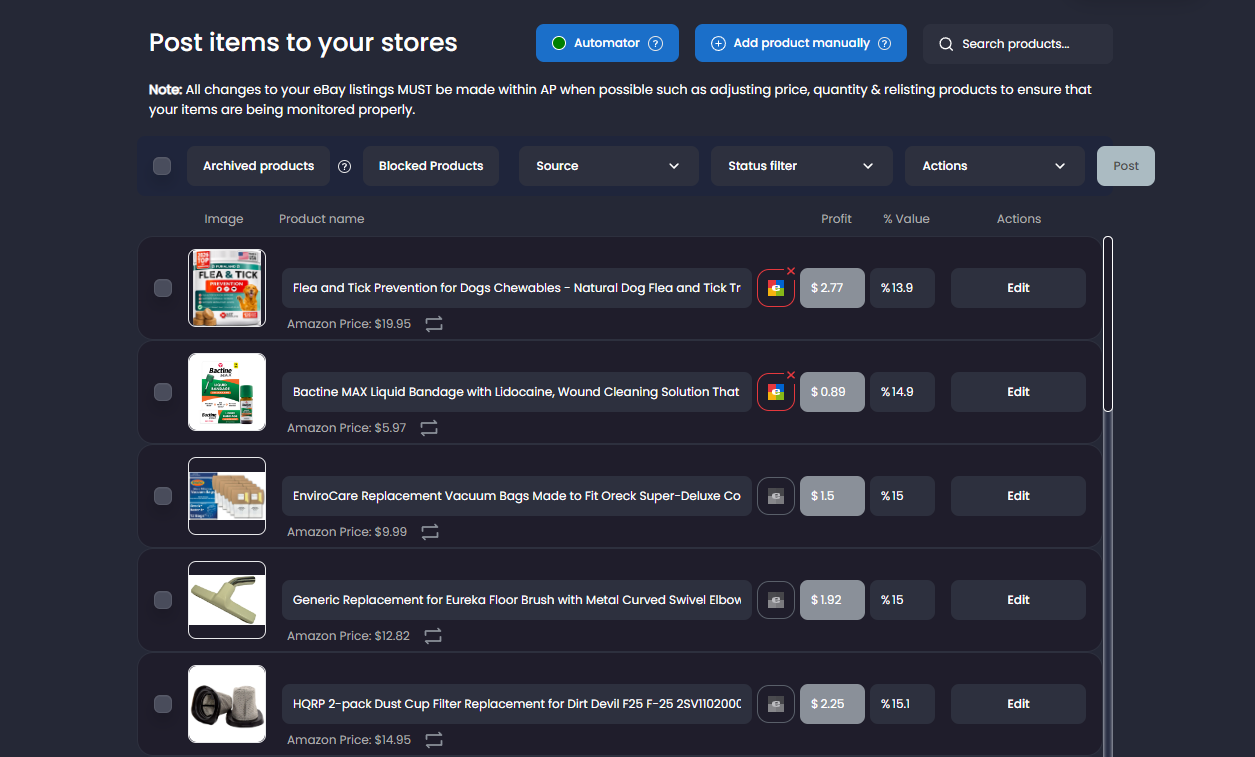1255x757 pixels.
Task: Click the Profit column header
Action: (x=836, y=219)
